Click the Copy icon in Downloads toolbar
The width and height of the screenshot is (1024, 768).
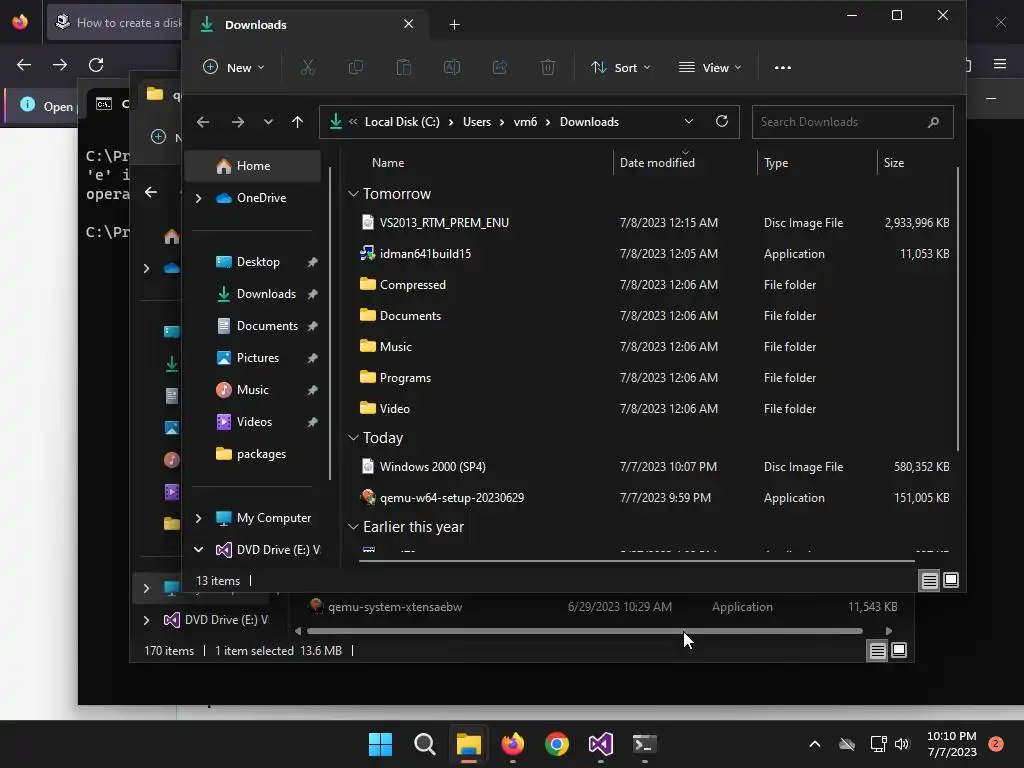(x=356, y=67)
